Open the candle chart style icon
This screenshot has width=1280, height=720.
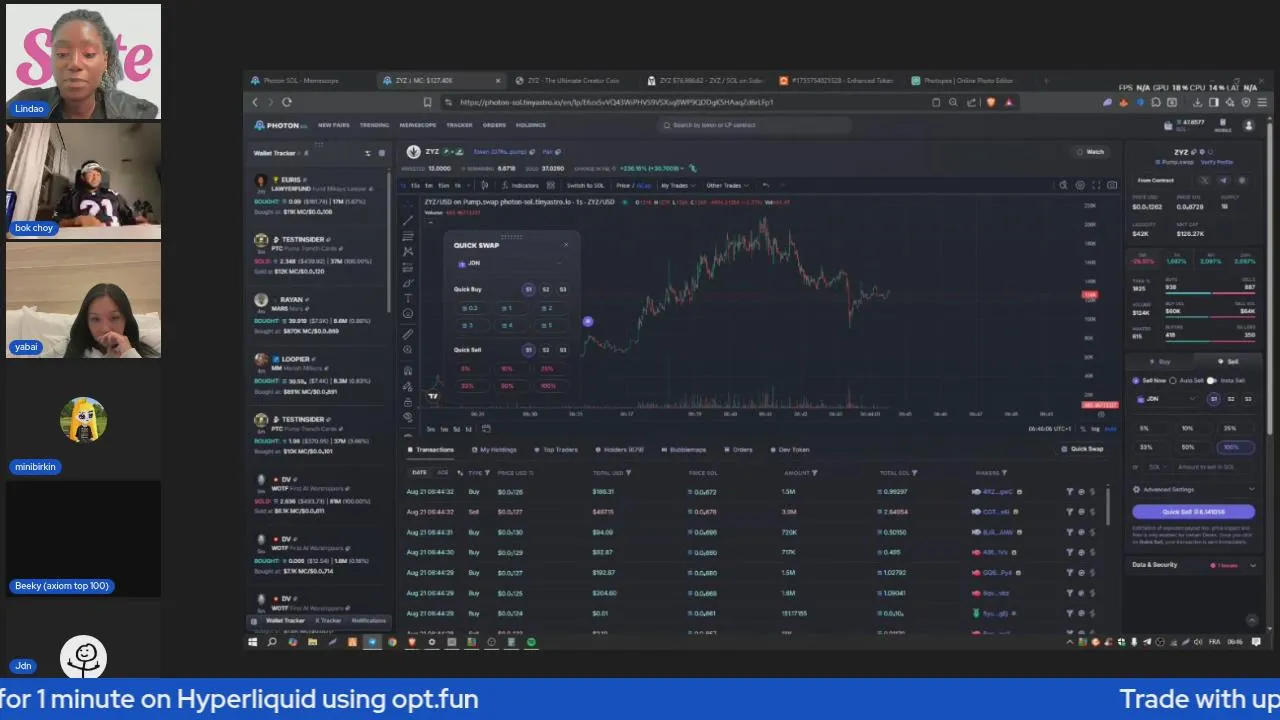coord(485,185)
